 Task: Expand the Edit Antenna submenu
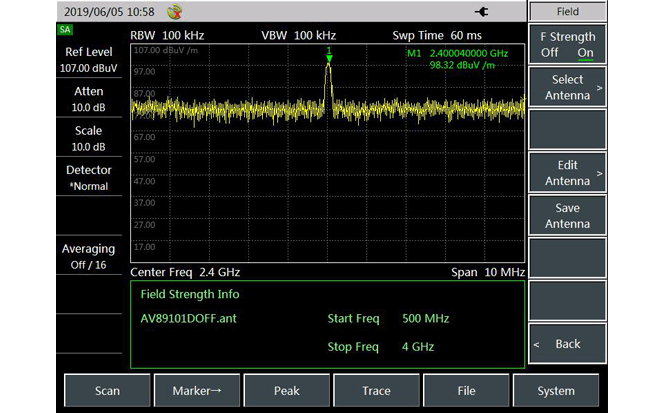567,173
